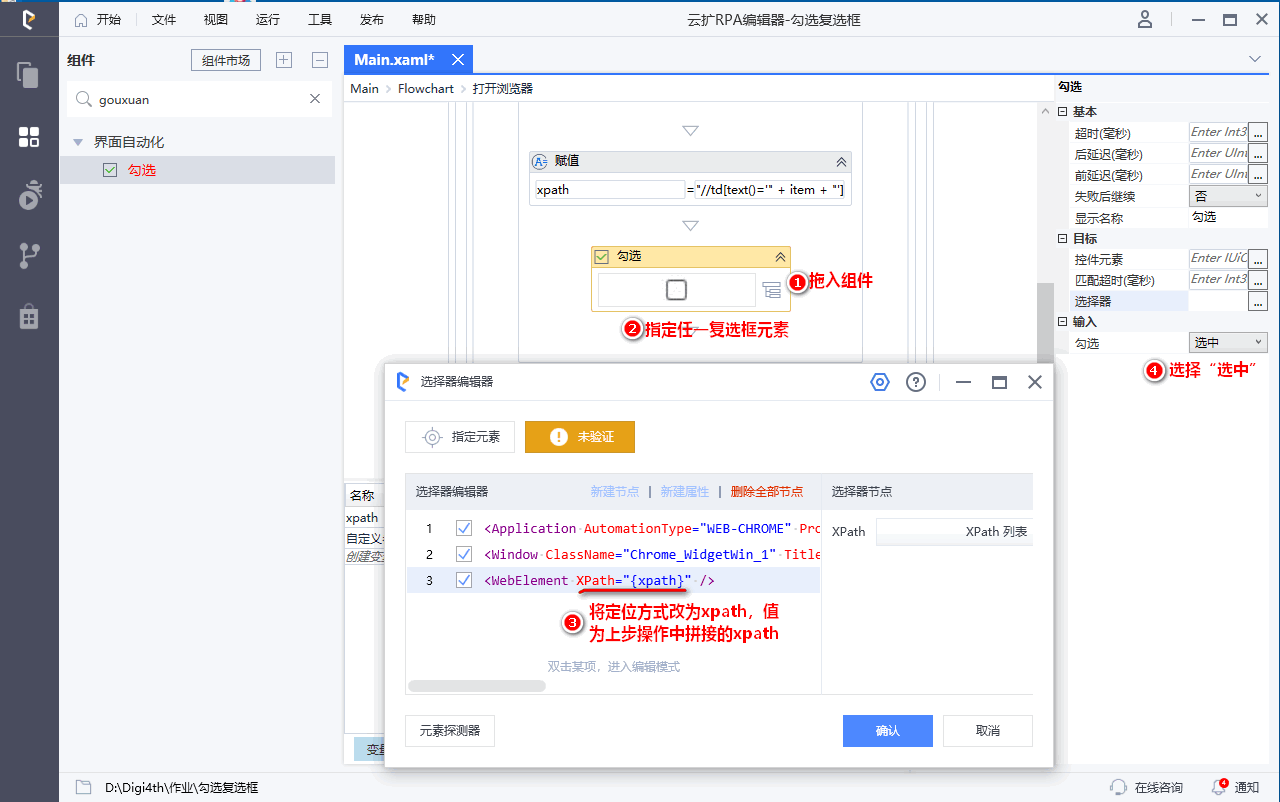1280x802 pixels.
Task: Open the source control branch icon
Action: pyautogui.click(x=29, y=256)
